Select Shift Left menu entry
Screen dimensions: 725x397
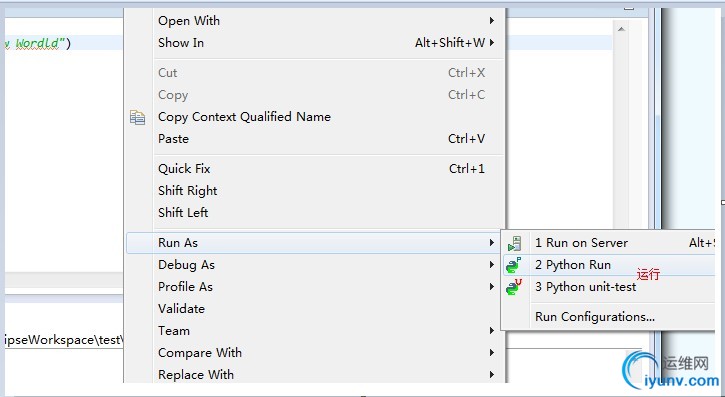[x=314, y=213]
